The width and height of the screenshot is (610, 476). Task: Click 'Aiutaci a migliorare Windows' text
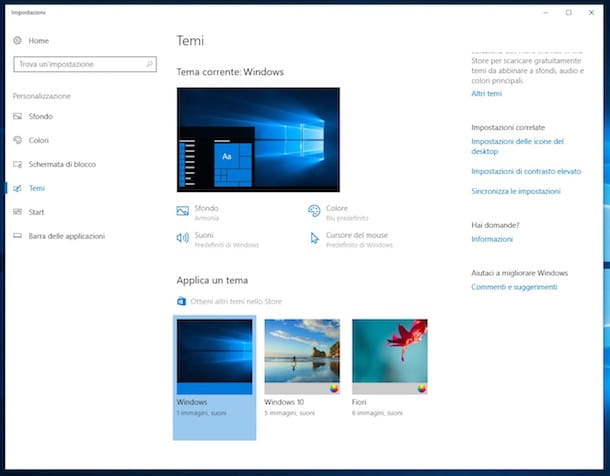coord(519,273)
